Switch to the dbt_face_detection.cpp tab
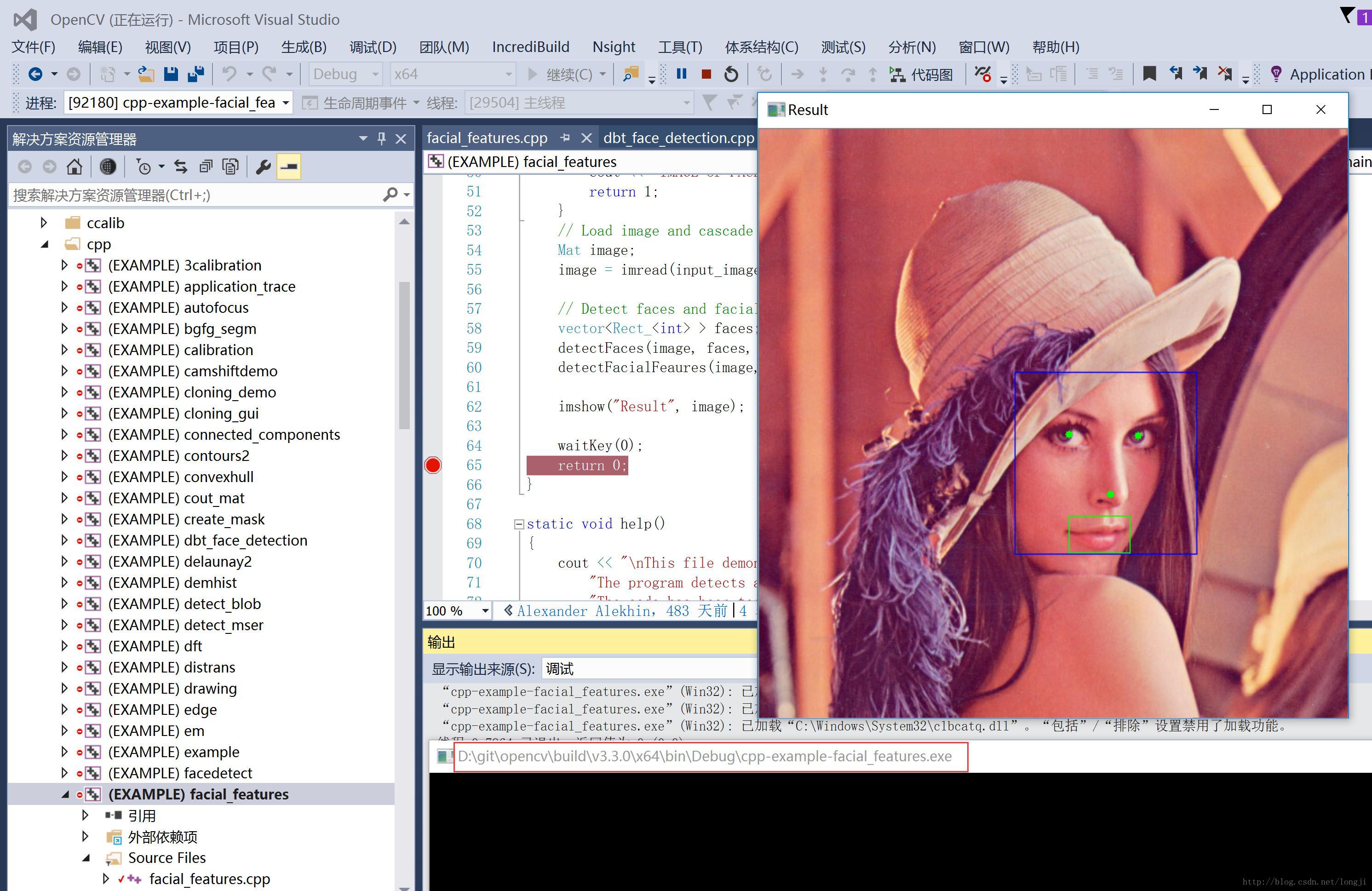The image size is (1372, 891). pyautogui.click(x=678, y=138)
